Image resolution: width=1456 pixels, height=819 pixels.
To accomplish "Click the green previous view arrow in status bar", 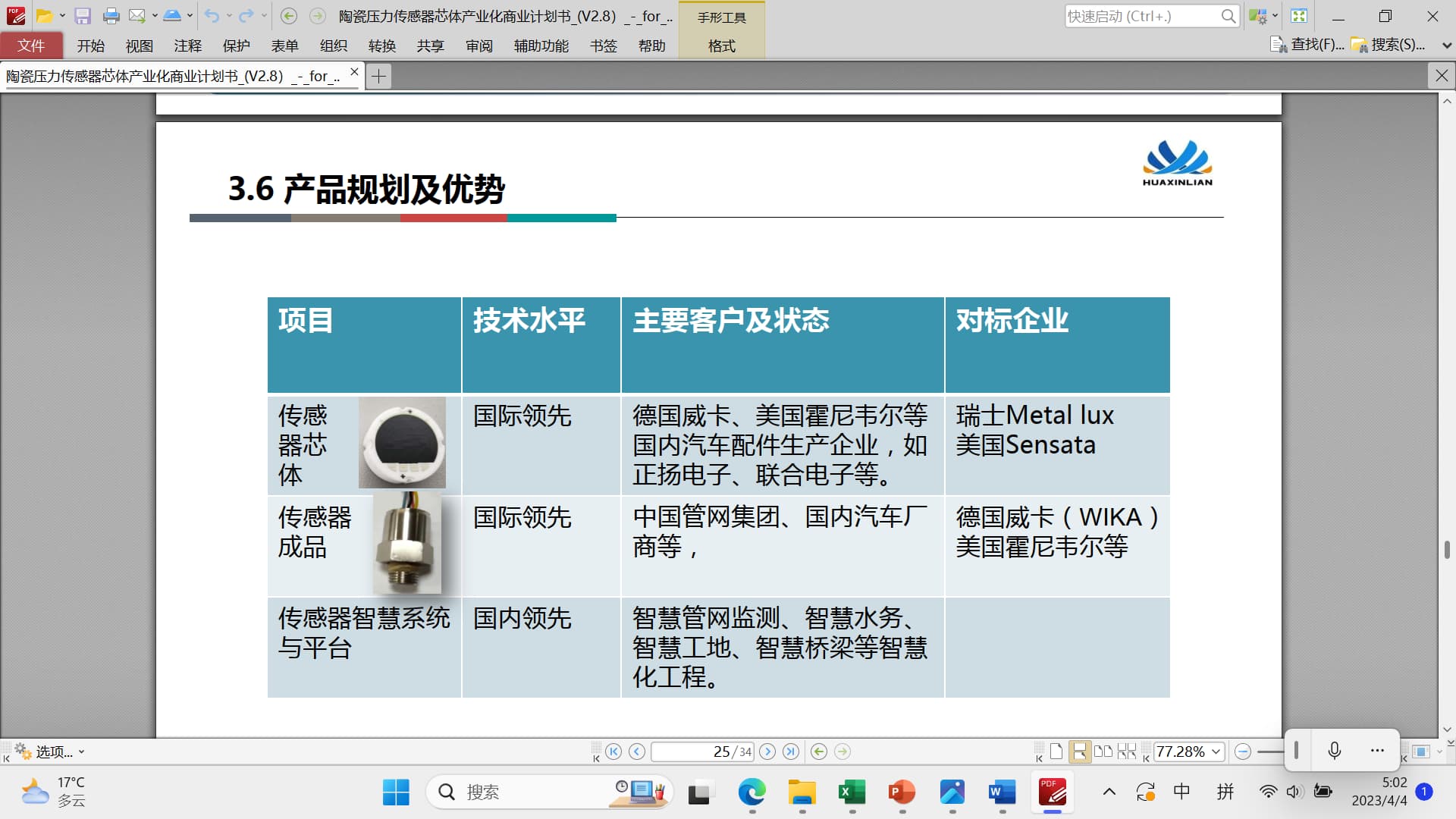I will click(818, 752).
